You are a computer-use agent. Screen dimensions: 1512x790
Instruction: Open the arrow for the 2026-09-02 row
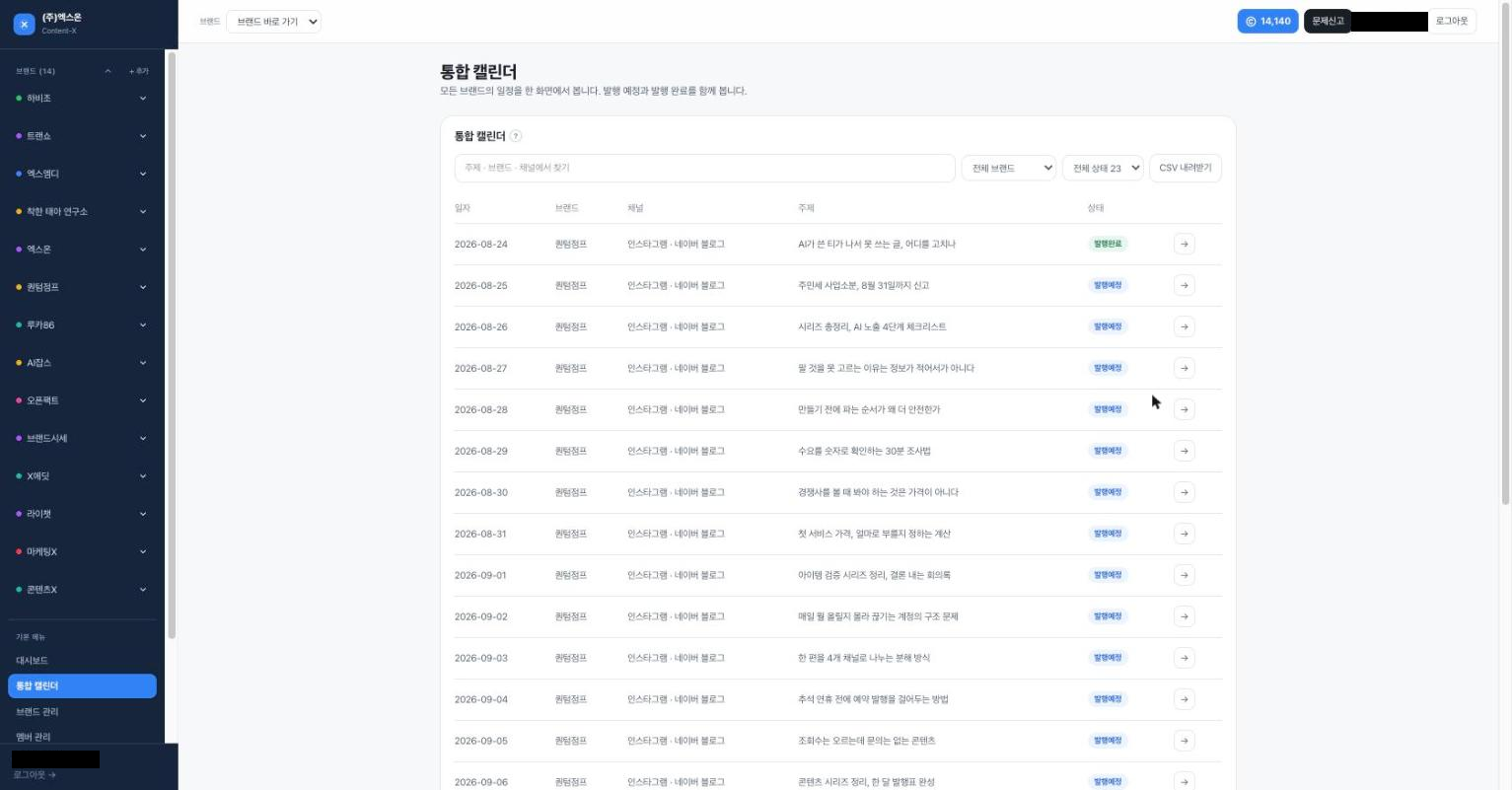coord(1184,616)
